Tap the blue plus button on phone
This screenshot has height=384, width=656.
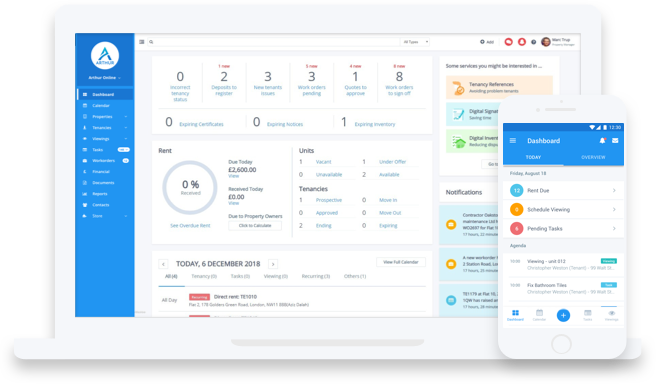(x=563, y=315)
